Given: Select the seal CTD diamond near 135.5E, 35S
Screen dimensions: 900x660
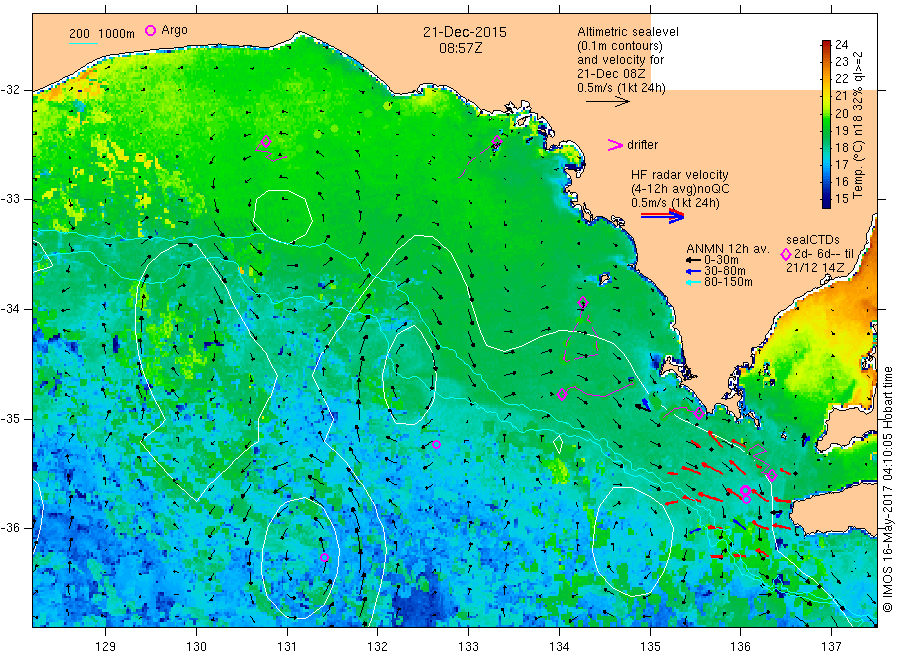Looking at the screenshot, I should (x=699, y=413).
